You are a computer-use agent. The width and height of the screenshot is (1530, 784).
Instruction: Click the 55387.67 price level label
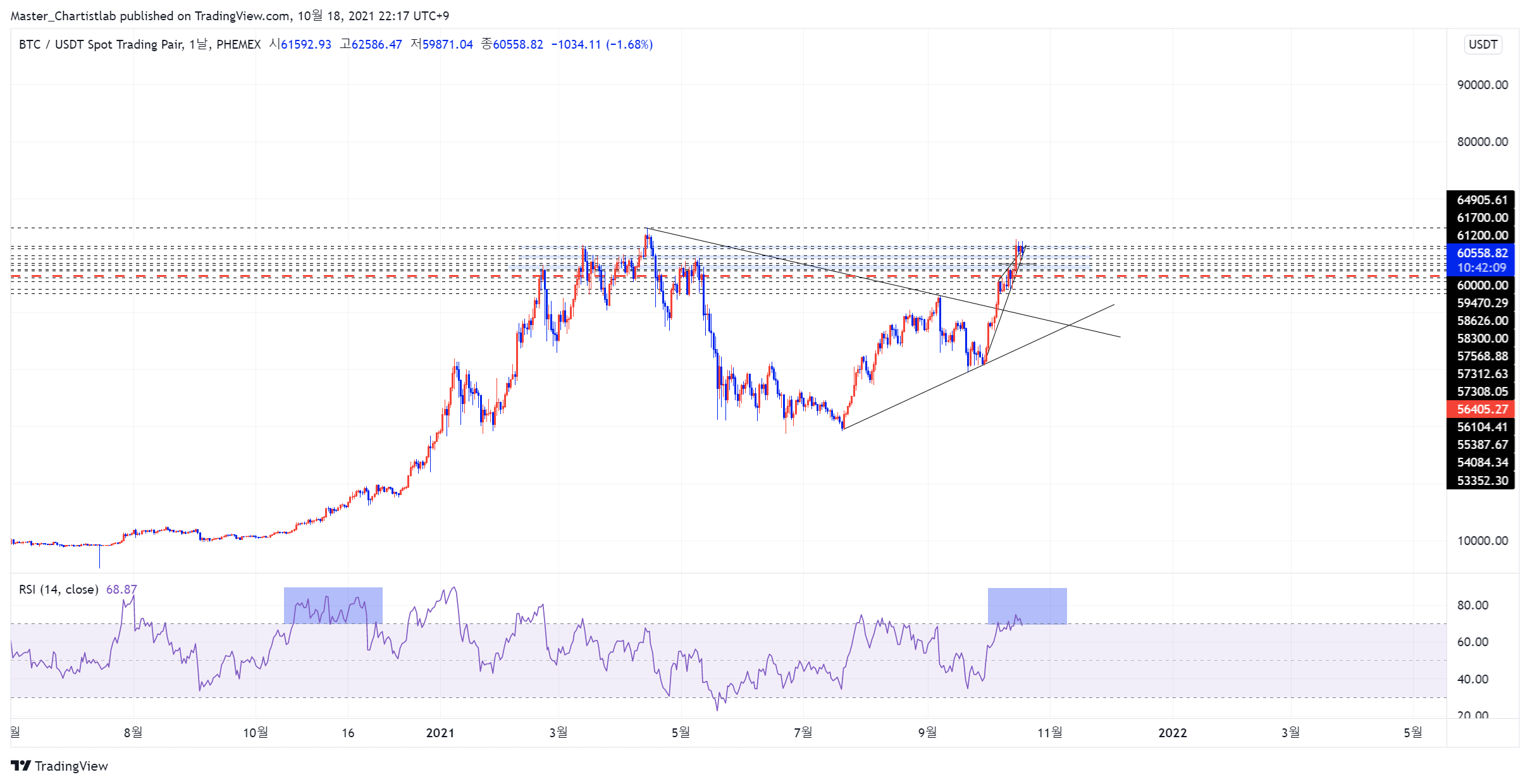click(1482, 444)
